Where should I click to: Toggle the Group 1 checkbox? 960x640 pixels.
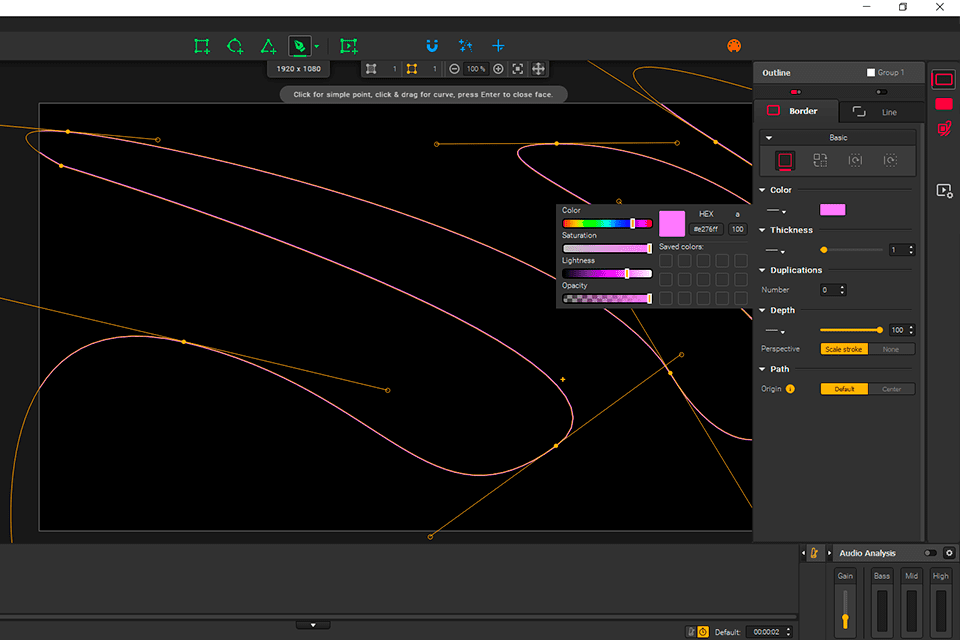point(871,73)
